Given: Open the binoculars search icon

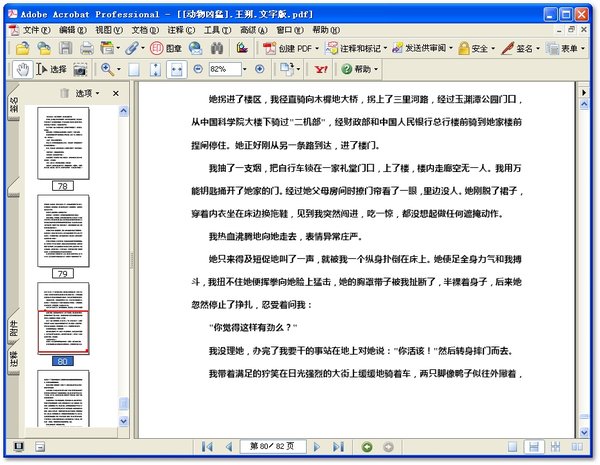Looking at the screenshot, I should click(x=217, y=49).
